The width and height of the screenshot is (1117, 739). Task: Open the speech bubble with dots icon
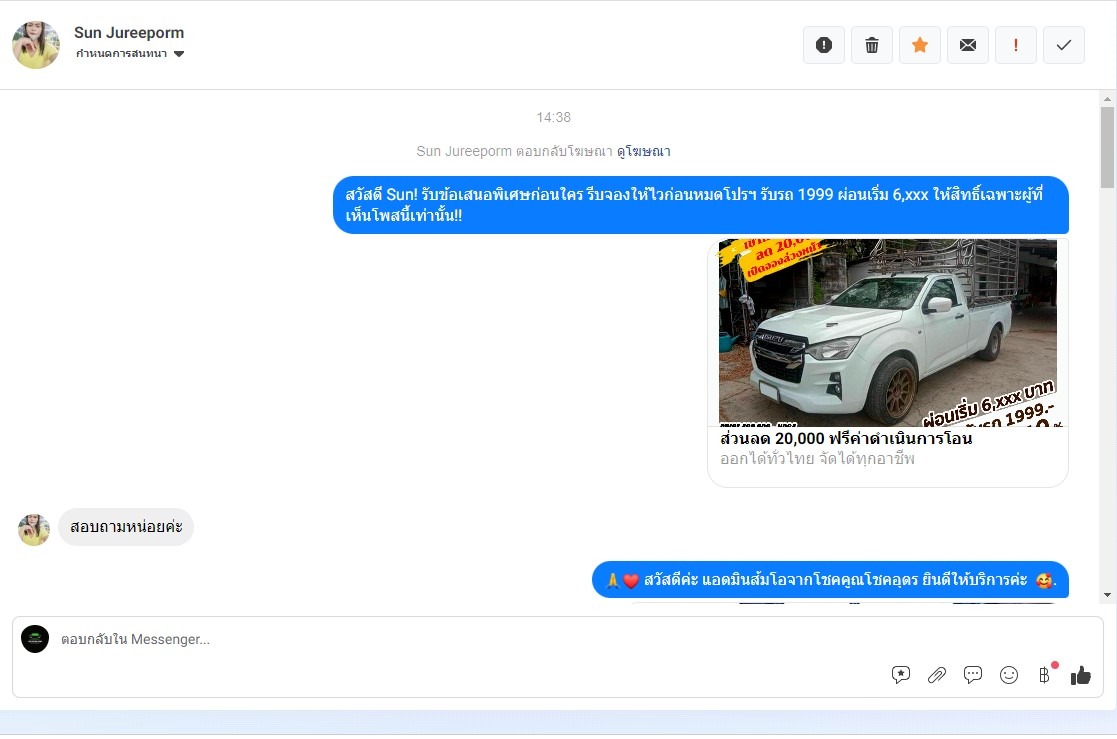tap(973, 675)
